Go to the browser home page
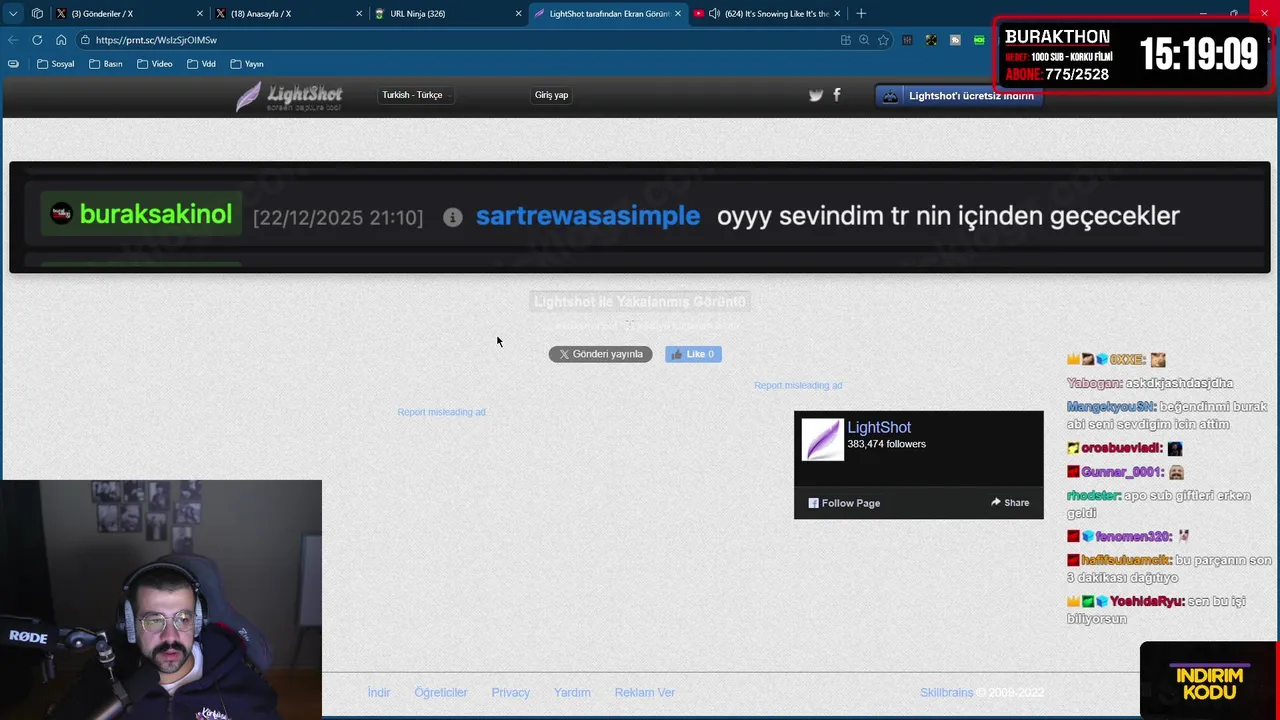The image size is (1280, 720). tap(61, 40)
